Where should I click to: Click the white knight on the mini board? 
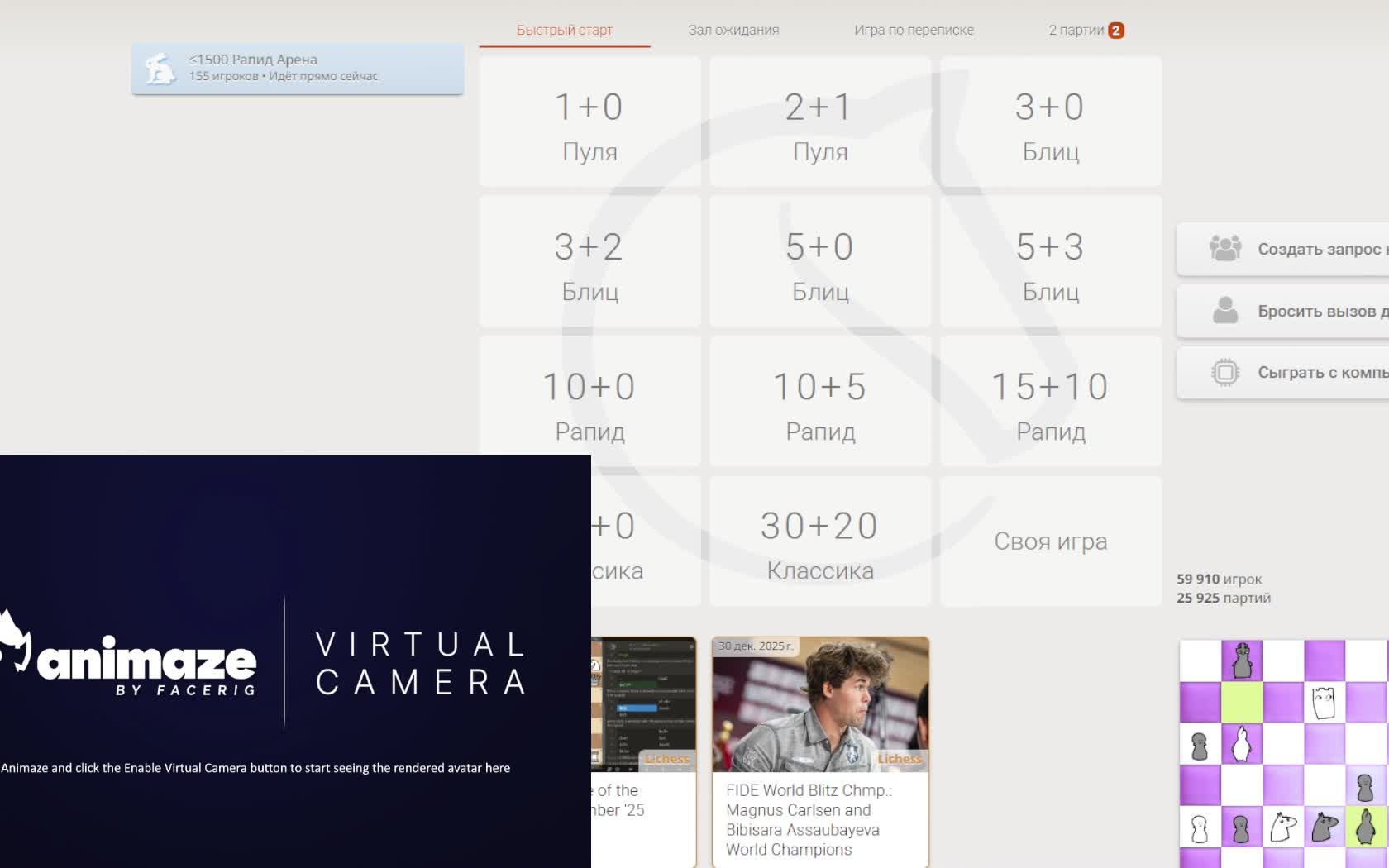[x=1282, y=827]
